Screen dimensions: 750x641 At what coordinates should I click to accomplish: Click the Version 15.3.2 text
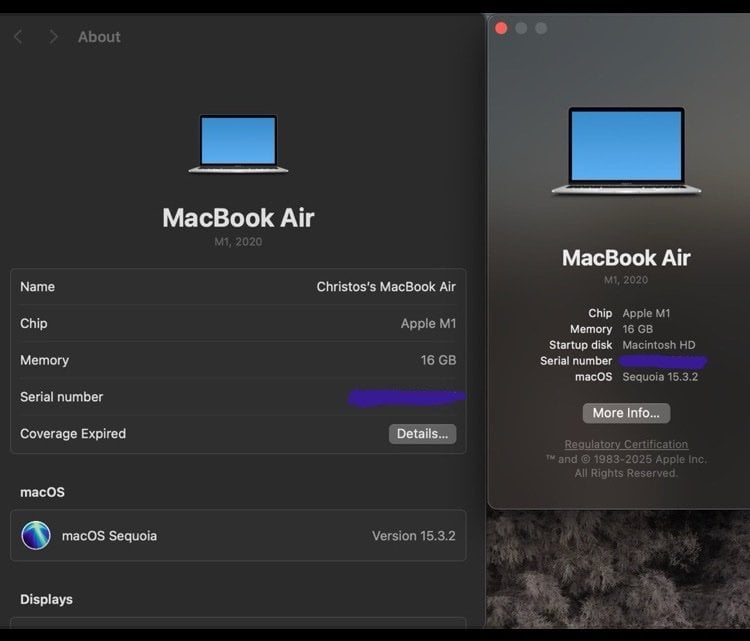[x=414, y=536]
